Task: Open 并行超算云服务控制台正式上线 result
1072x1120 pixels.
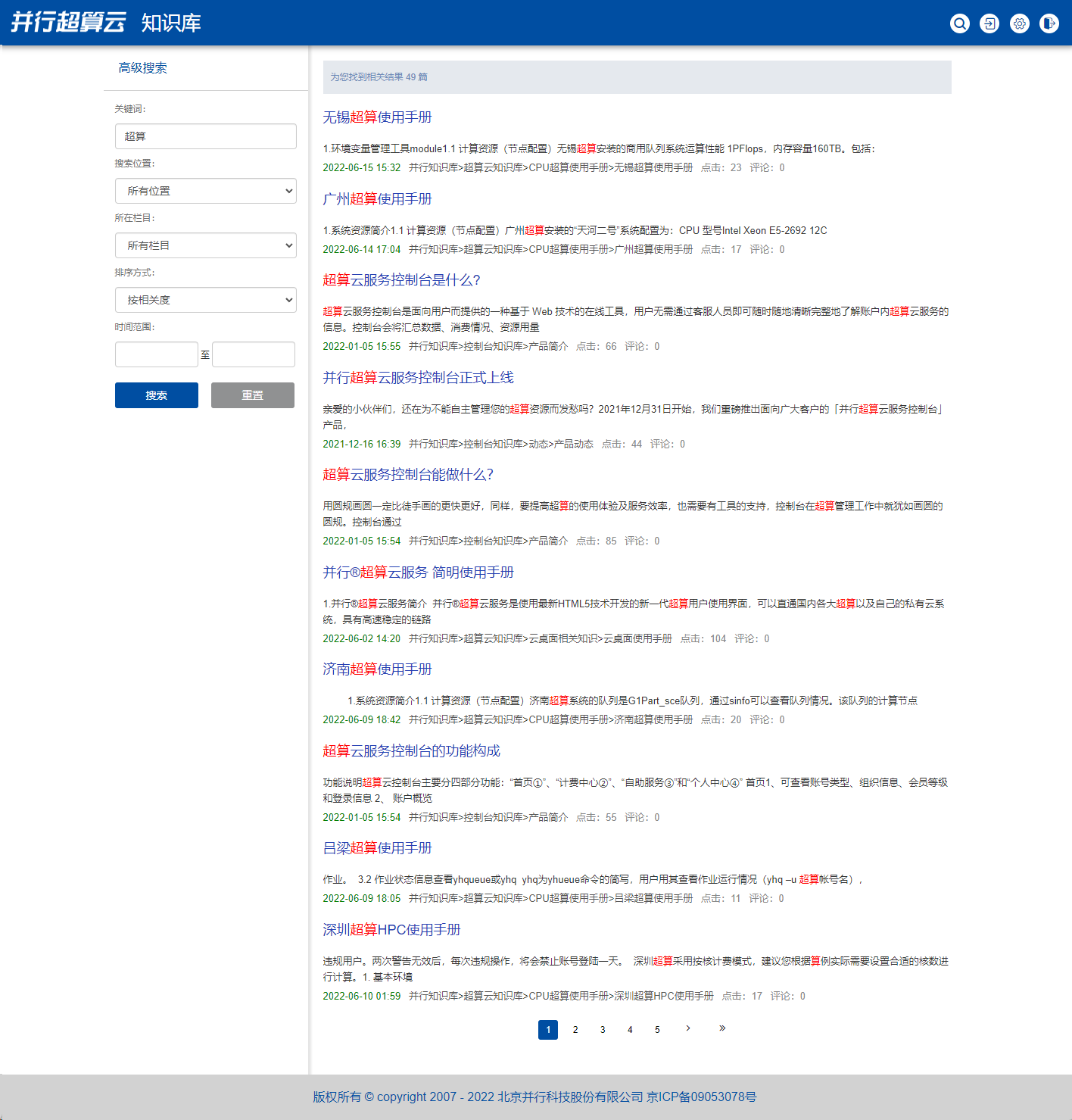Action: (418, 378)
